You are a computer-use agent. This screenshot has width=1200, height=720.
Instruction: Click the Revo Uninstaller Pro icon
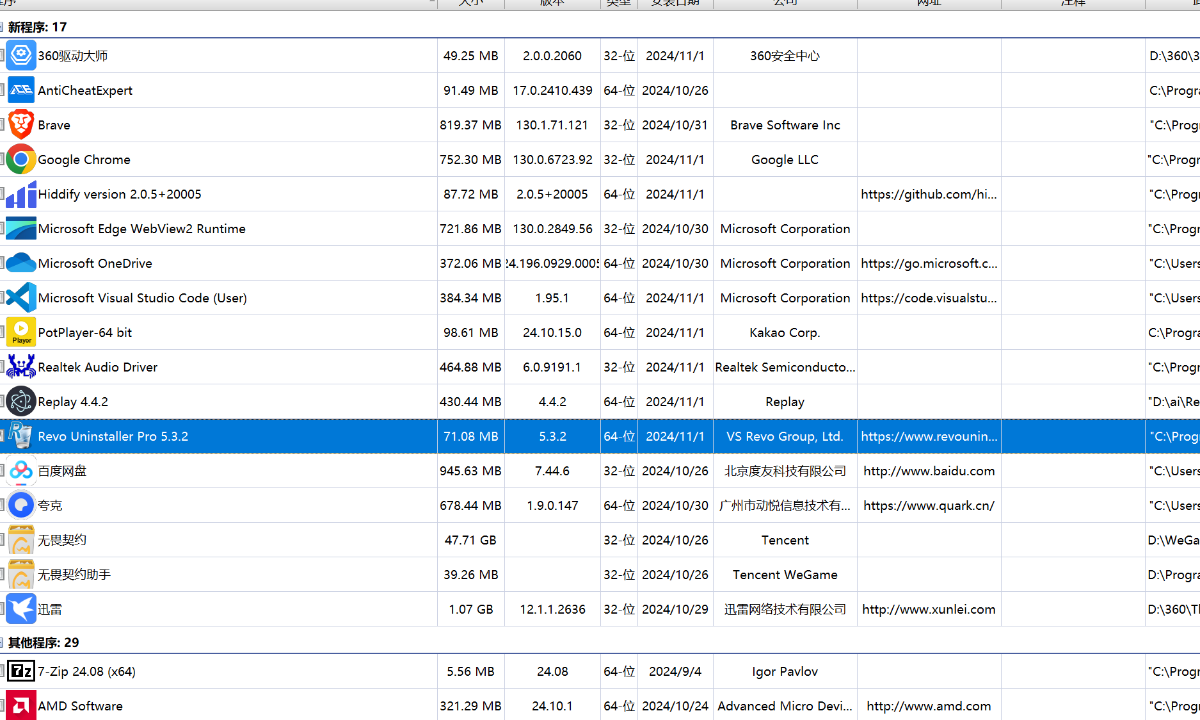(x=21, y=436)
